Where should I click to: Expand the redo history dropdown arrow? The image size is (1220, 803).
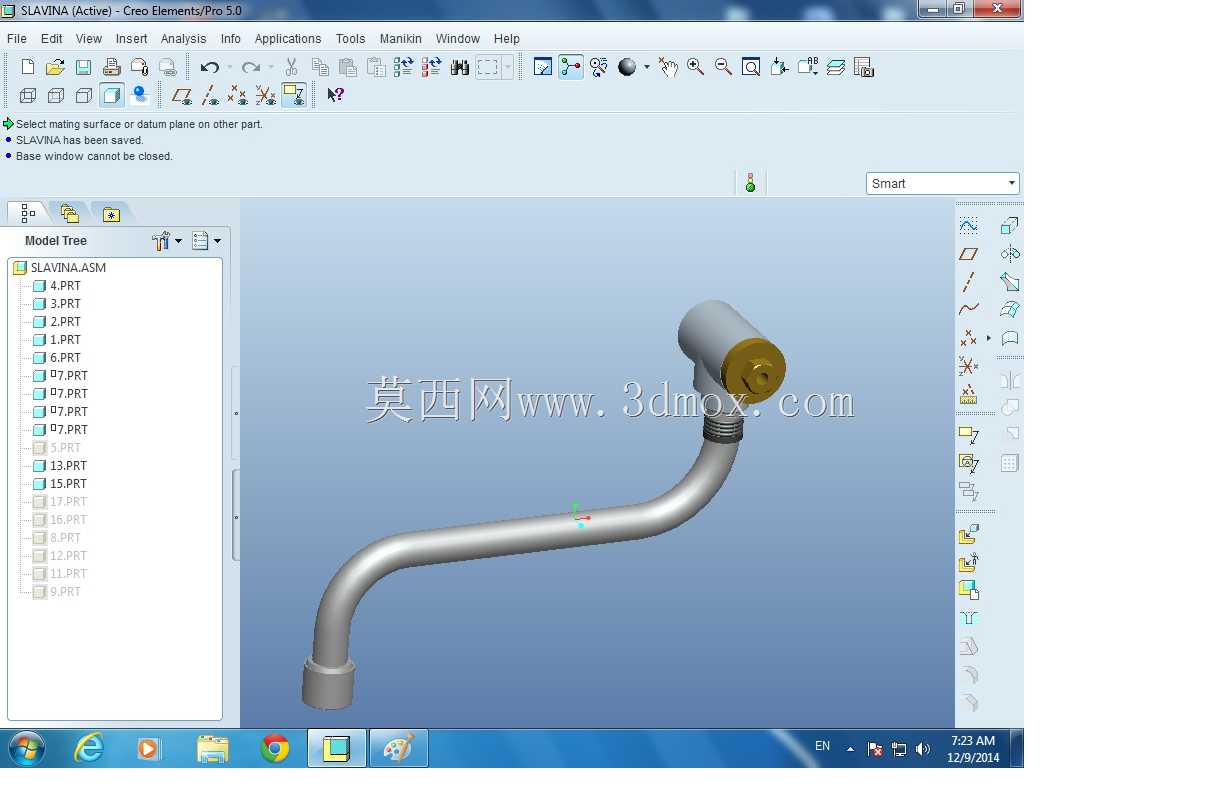point(271,67)
